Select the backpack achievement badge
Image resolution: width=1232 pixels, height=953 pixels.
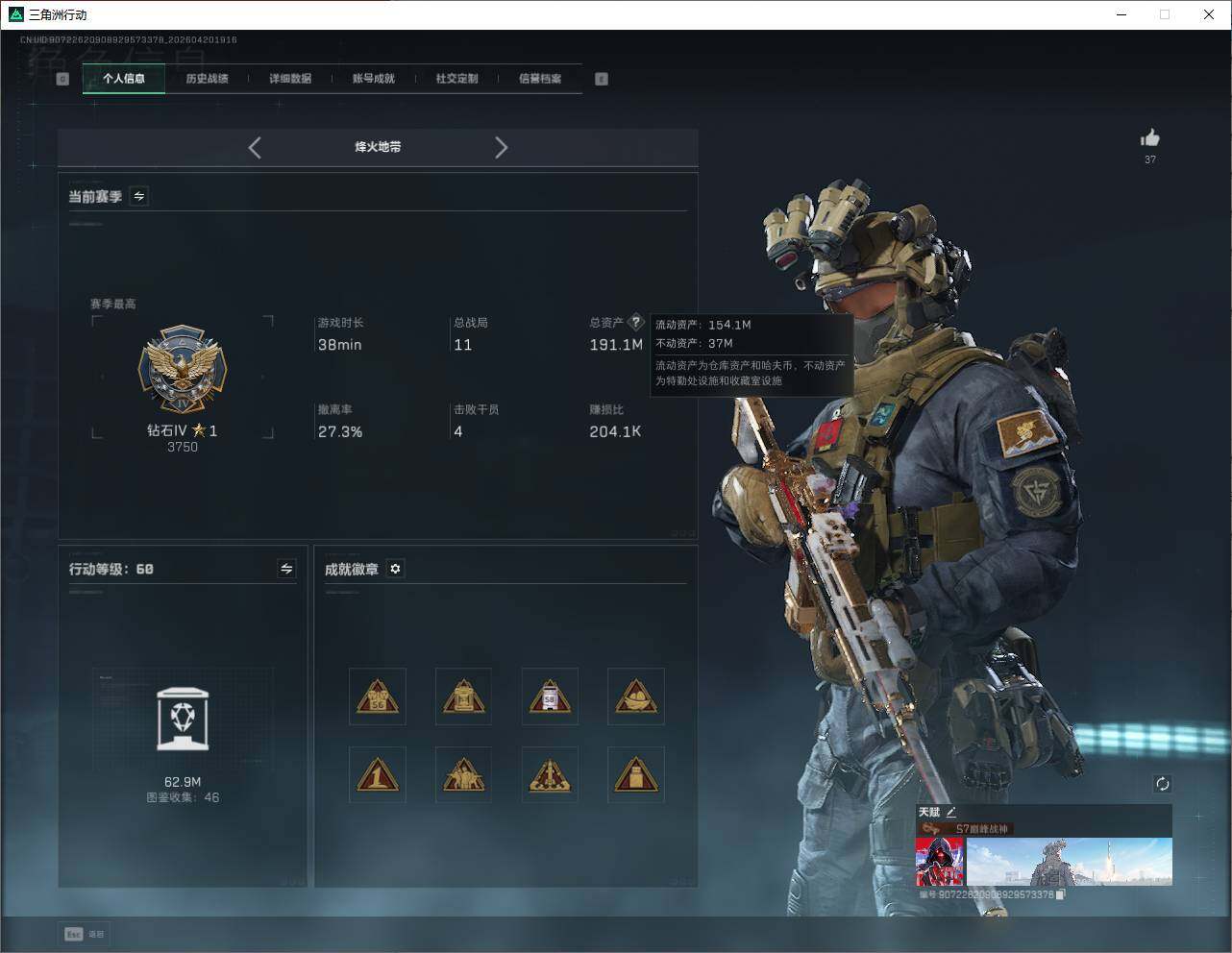463,696
